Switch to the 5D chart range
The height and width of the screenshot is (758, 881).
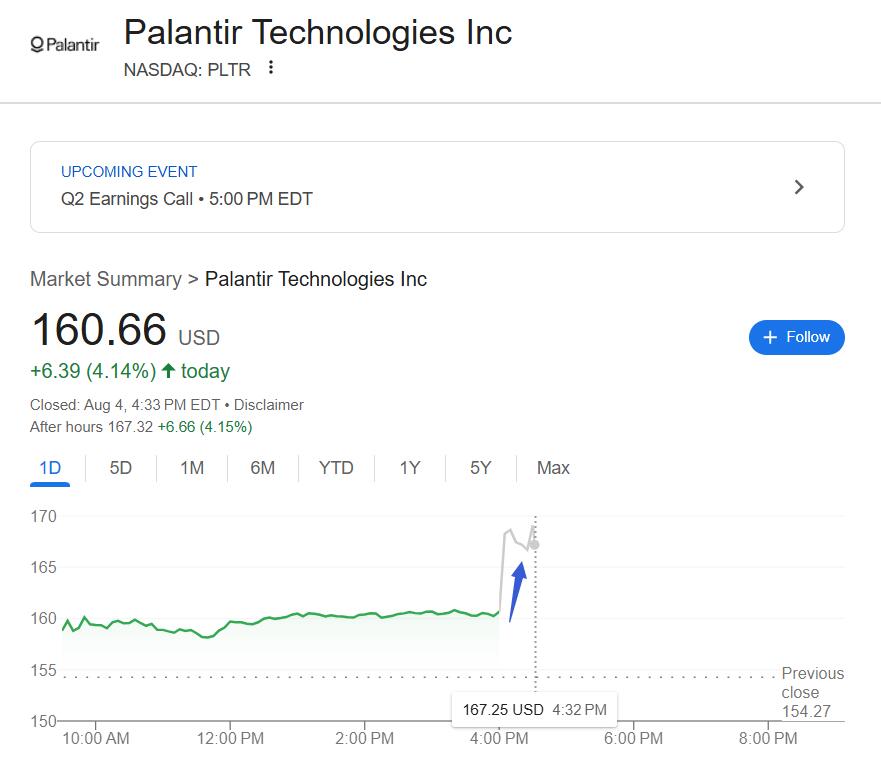tap(121, 468)
